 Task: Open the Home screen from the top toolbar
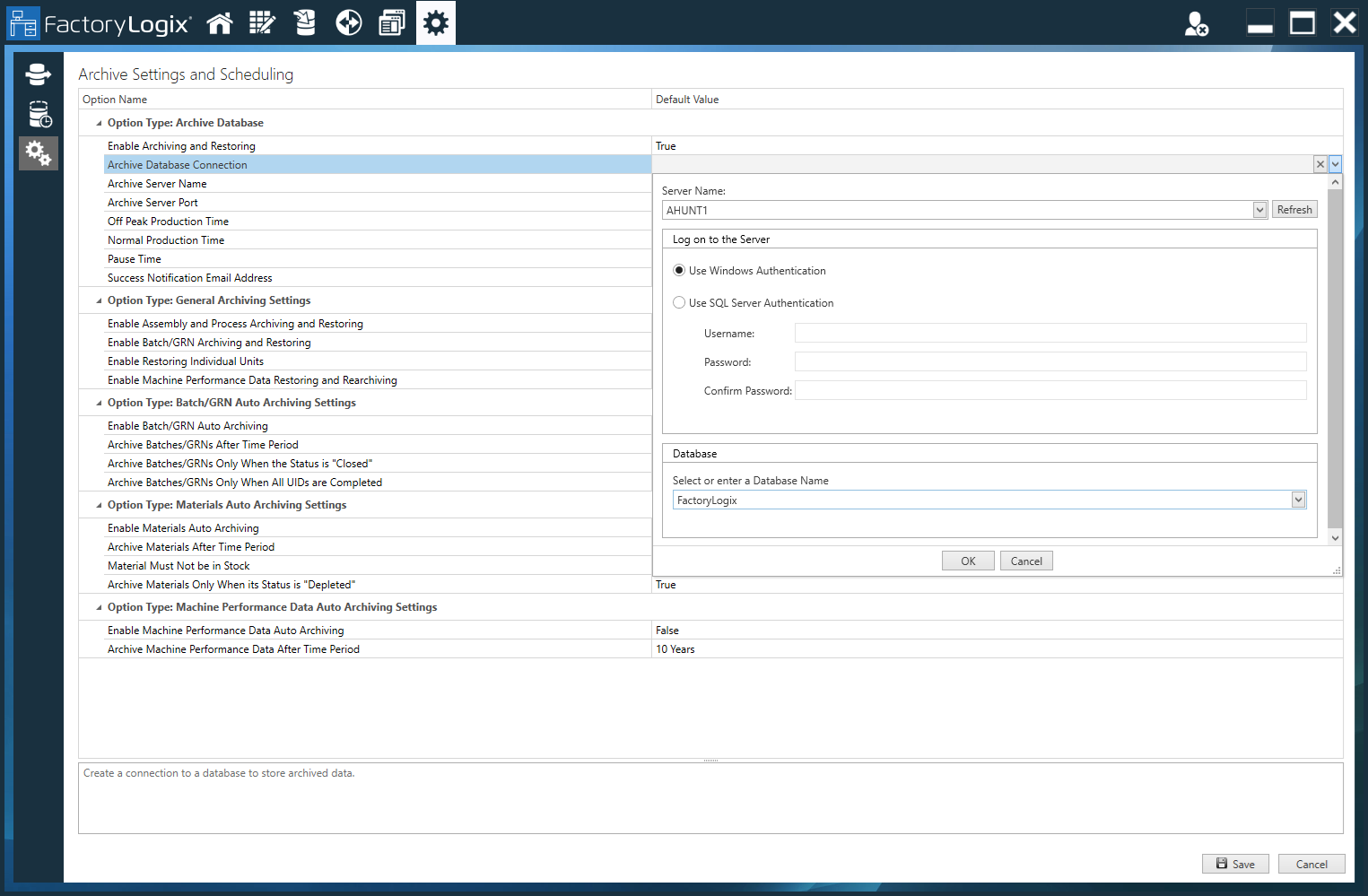pyautogui.click(x=219, y=22)
